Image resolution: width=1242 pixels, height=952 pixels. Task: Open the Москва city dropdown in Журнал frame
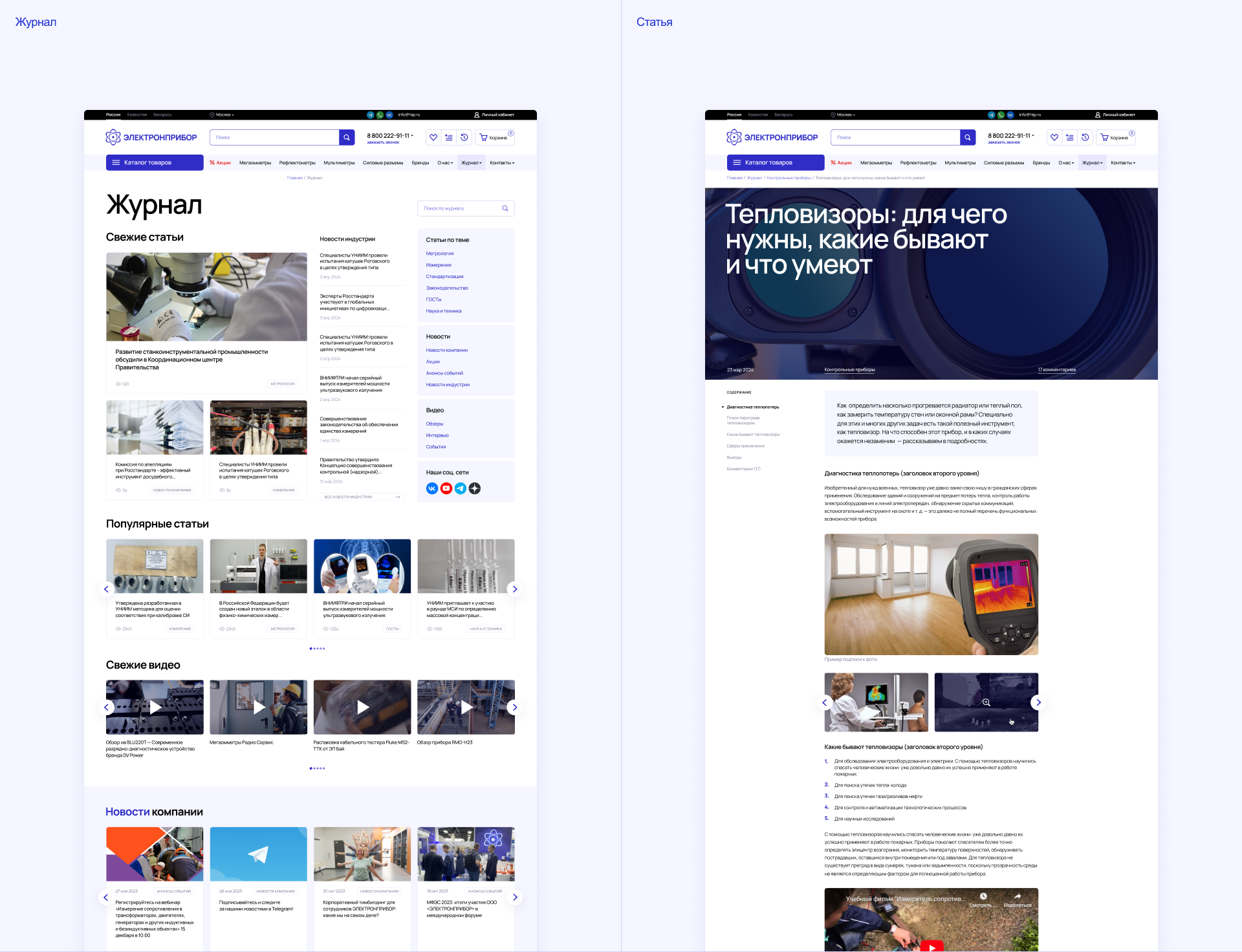(222, 114)
